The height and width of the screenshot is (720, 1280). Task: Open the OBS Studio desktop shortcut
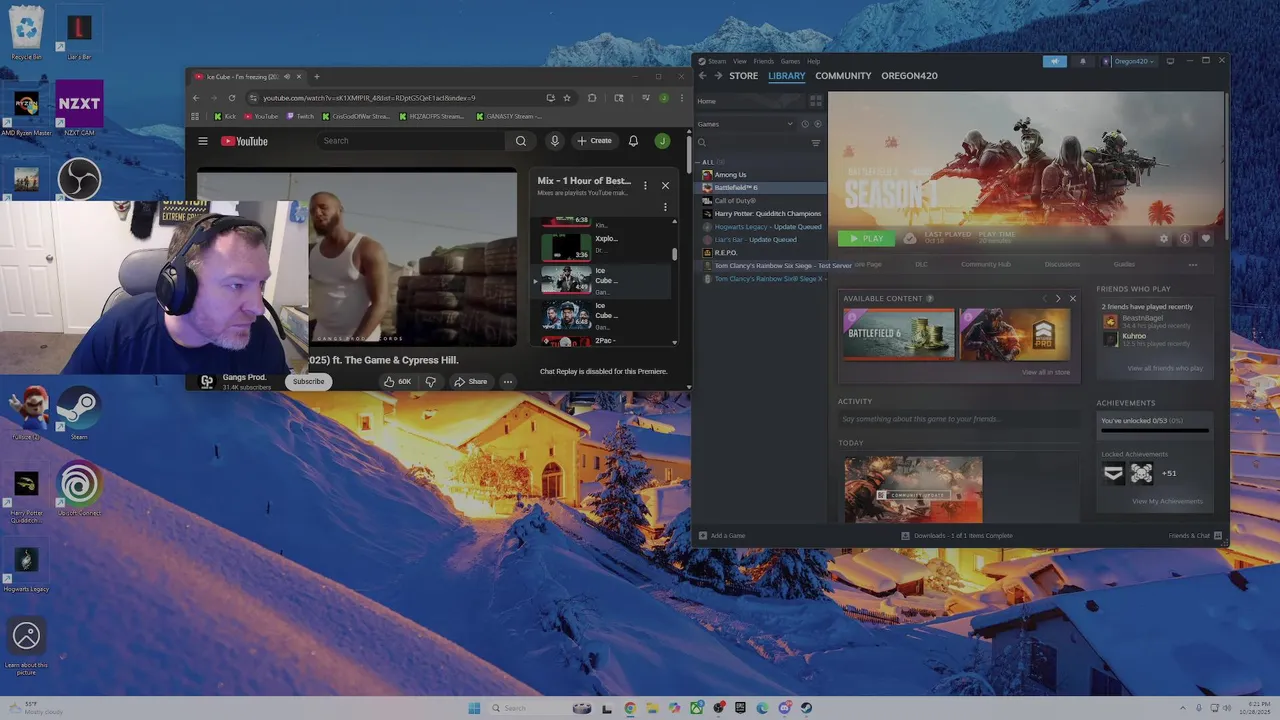(79, 180)
